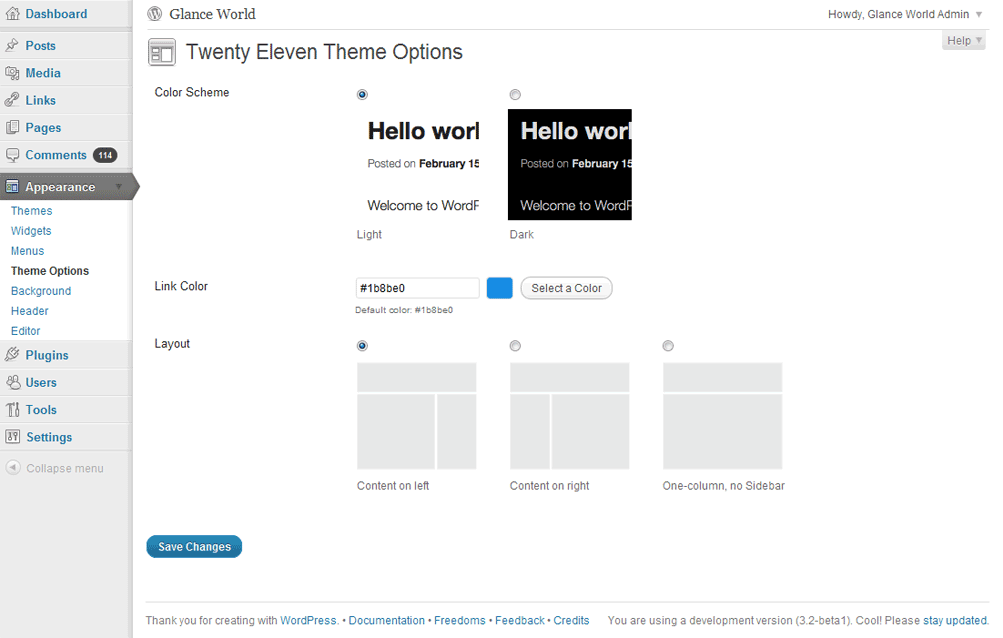
Task: Collapse the Appearance menu arrow
Action: (119, 186)
